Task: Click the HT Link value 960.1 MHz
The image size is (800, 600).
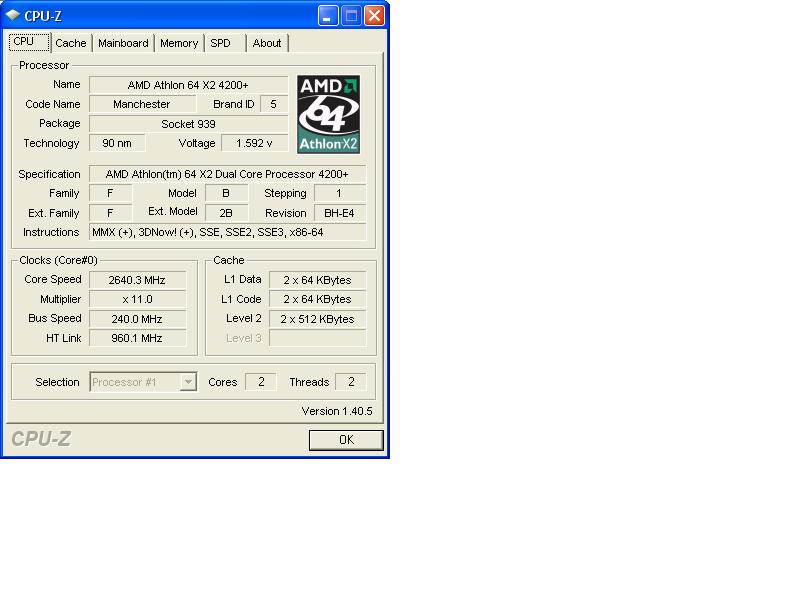Action: pyautogui.click(x=137, y=338)
